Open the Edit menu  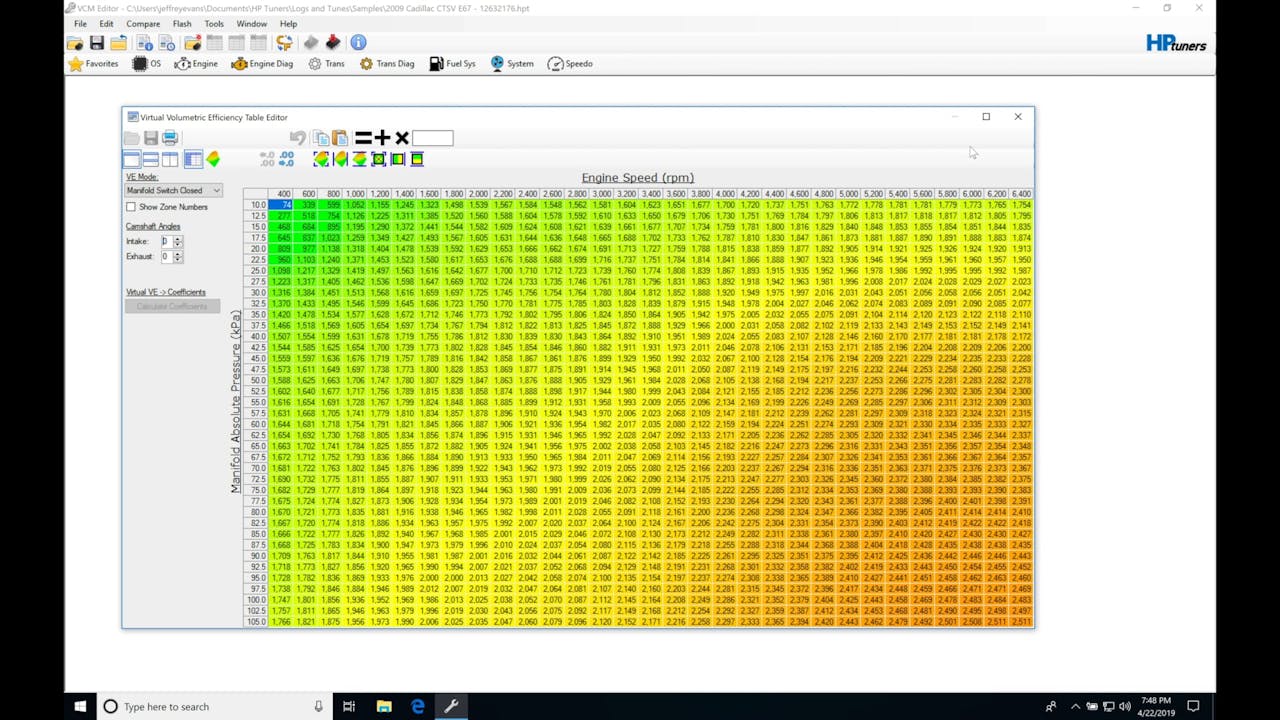106,24
